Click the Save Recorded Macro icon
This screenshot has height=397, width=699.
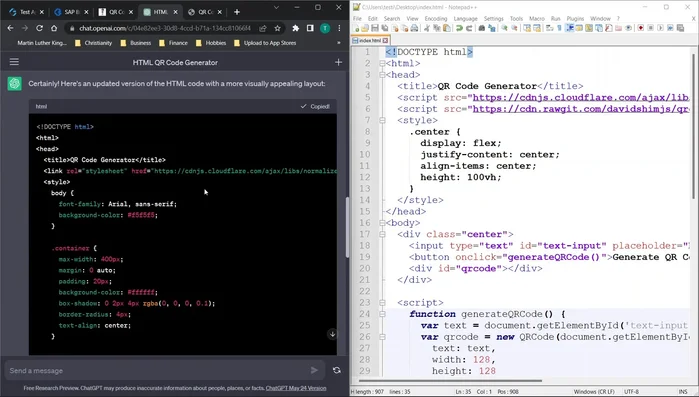[x=680, y=28]
